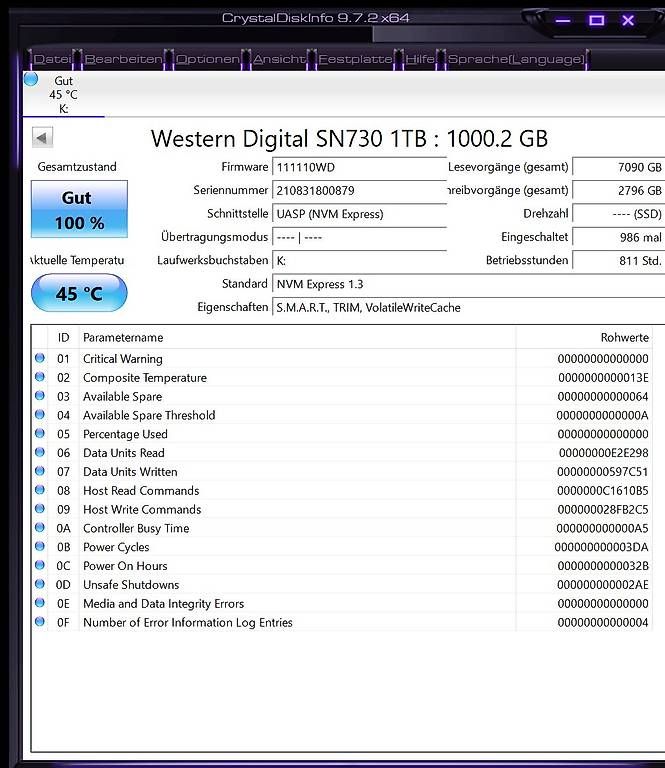Maximize the CrystalDiskInfo window
Viewport: 665px width, 768px height.
[596, 21]
